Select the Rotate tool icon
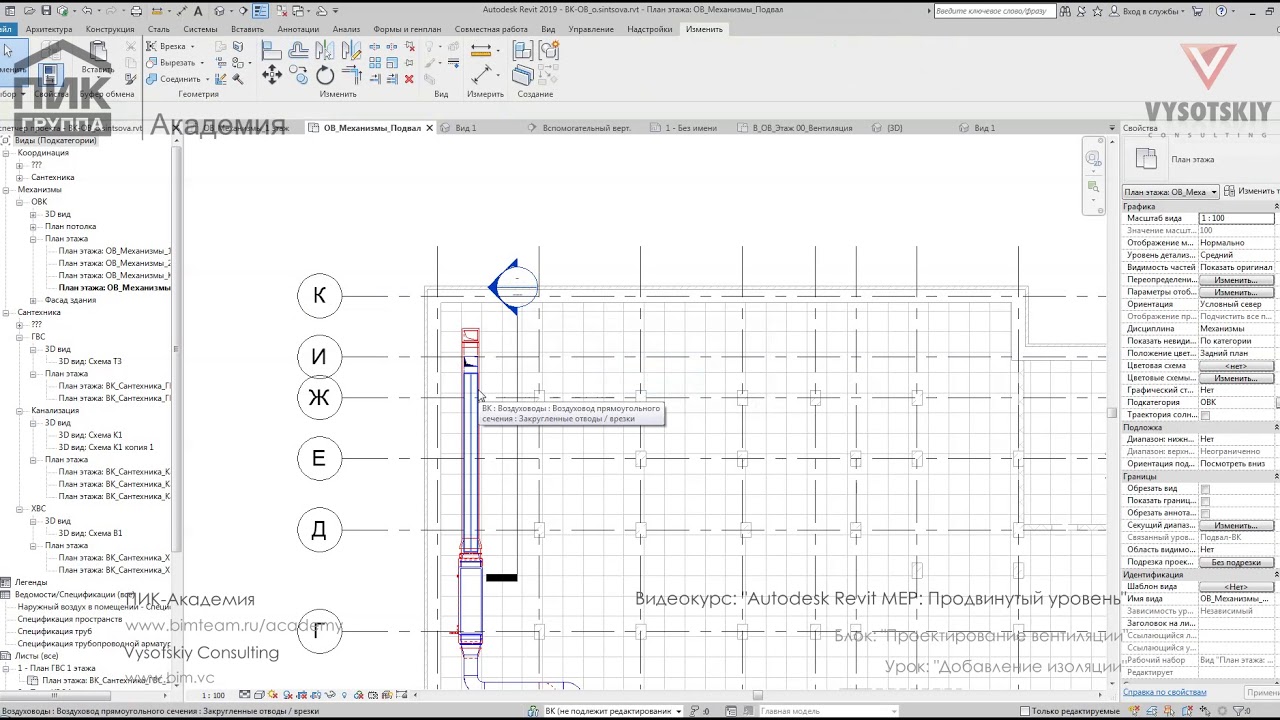The image size is (1280, 720). (325, 75)
